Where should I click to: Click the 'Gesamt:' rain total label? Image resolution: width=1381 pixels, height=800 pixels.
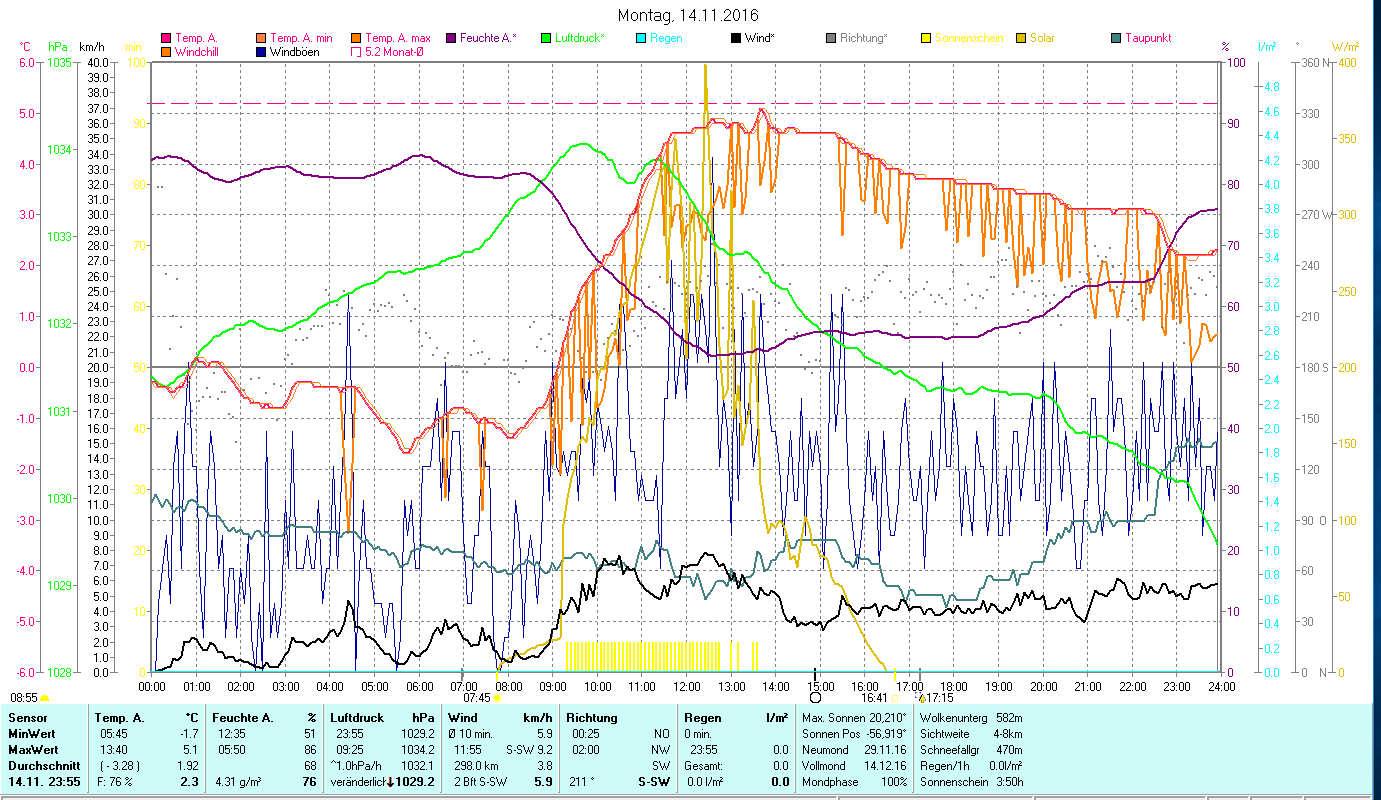tap(703, 766)
